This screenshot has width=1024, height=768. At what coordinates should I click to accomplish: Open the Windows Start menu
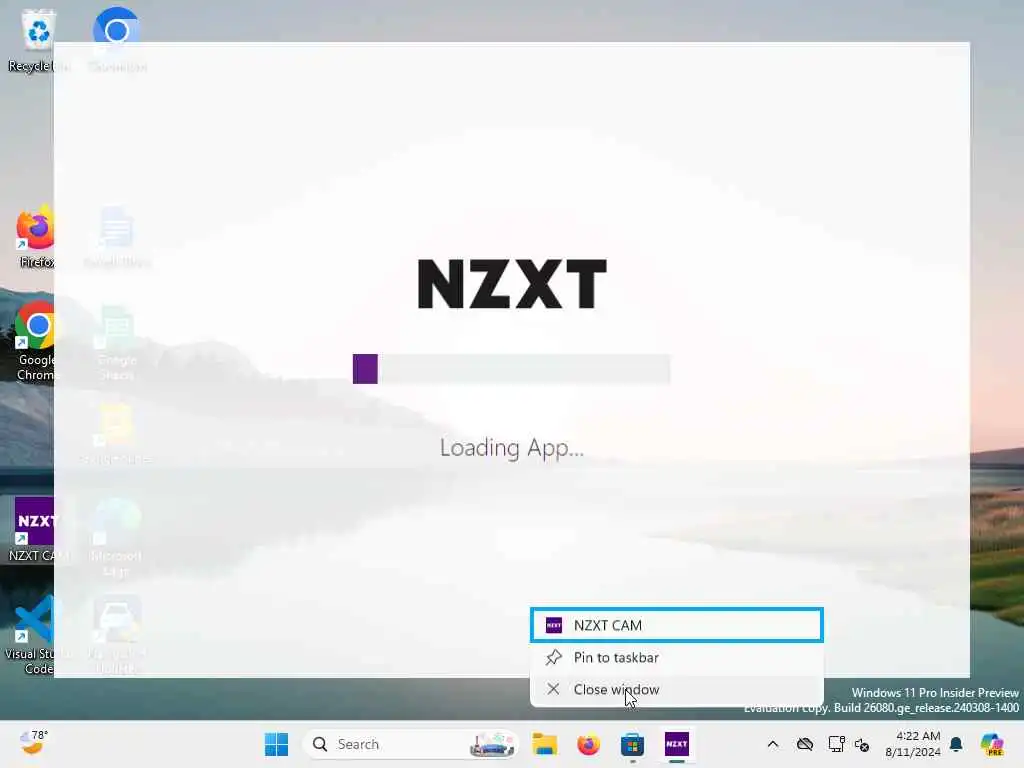tap(276, 744)
